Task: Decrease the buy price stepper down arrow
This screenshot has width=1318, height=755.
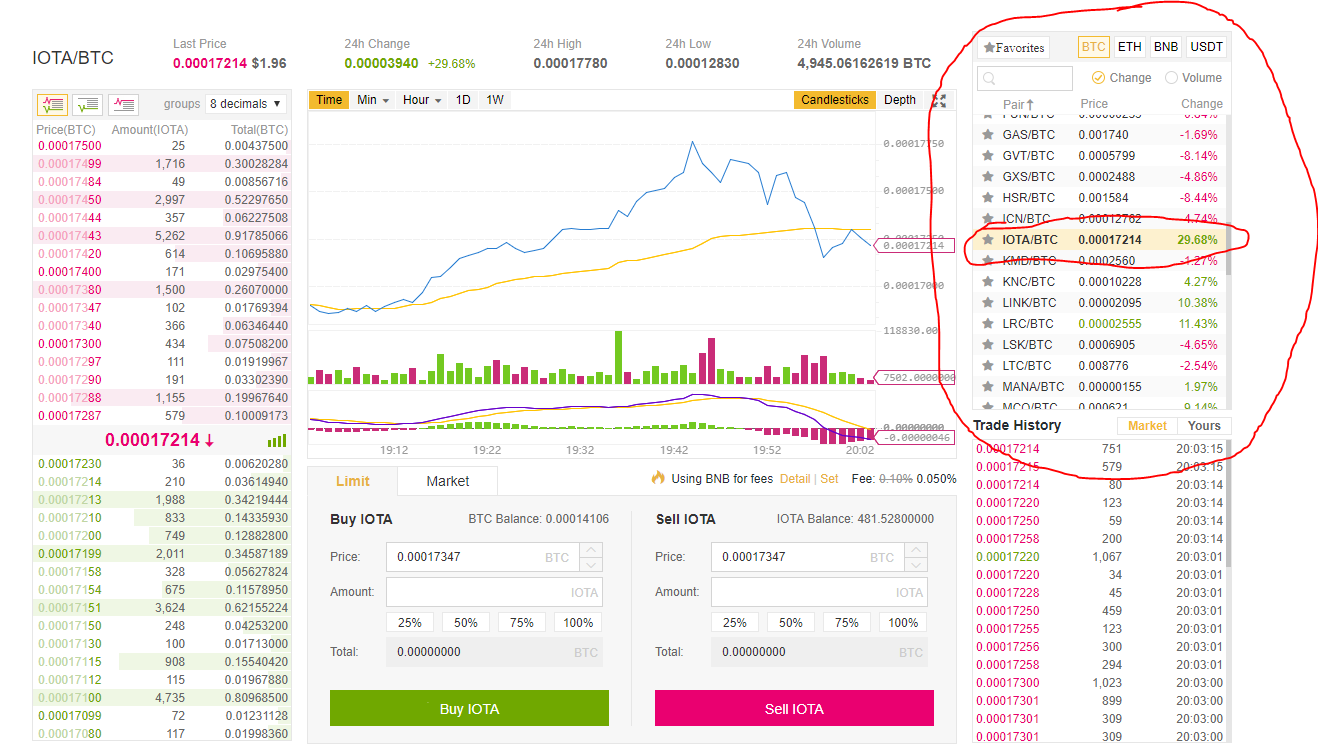Action: coord(591,564)
